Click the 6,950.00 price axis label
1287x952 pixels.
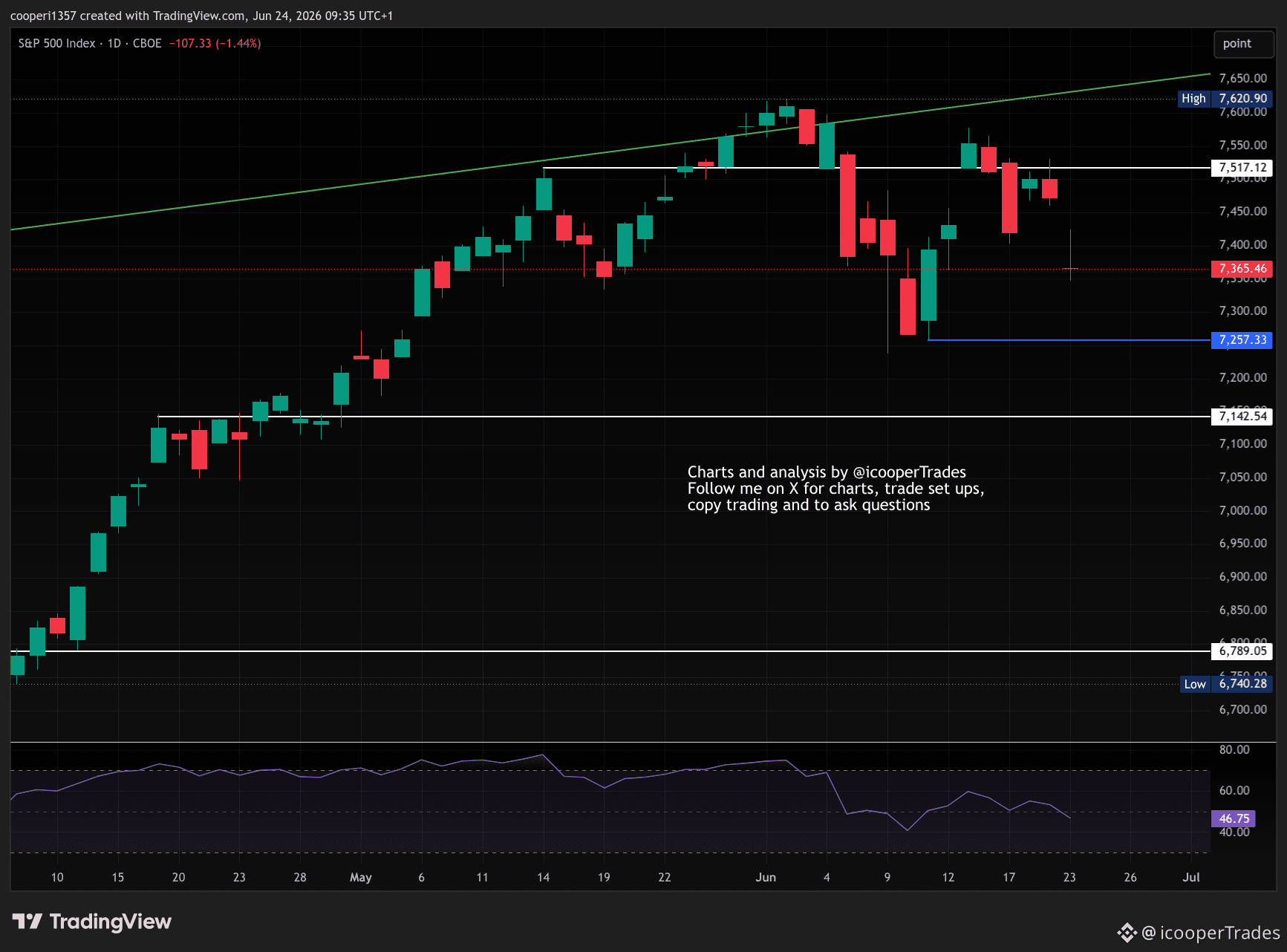[1243, 543]
